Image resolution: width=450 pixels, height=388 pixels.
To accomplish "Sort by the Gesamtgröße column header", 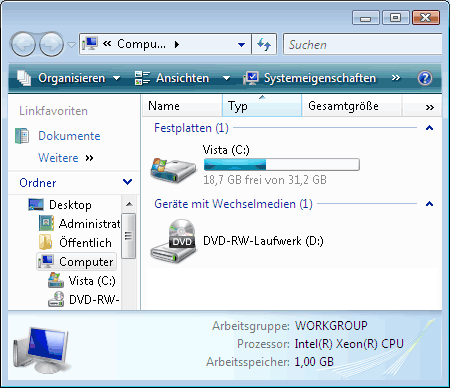I will 351,106.
